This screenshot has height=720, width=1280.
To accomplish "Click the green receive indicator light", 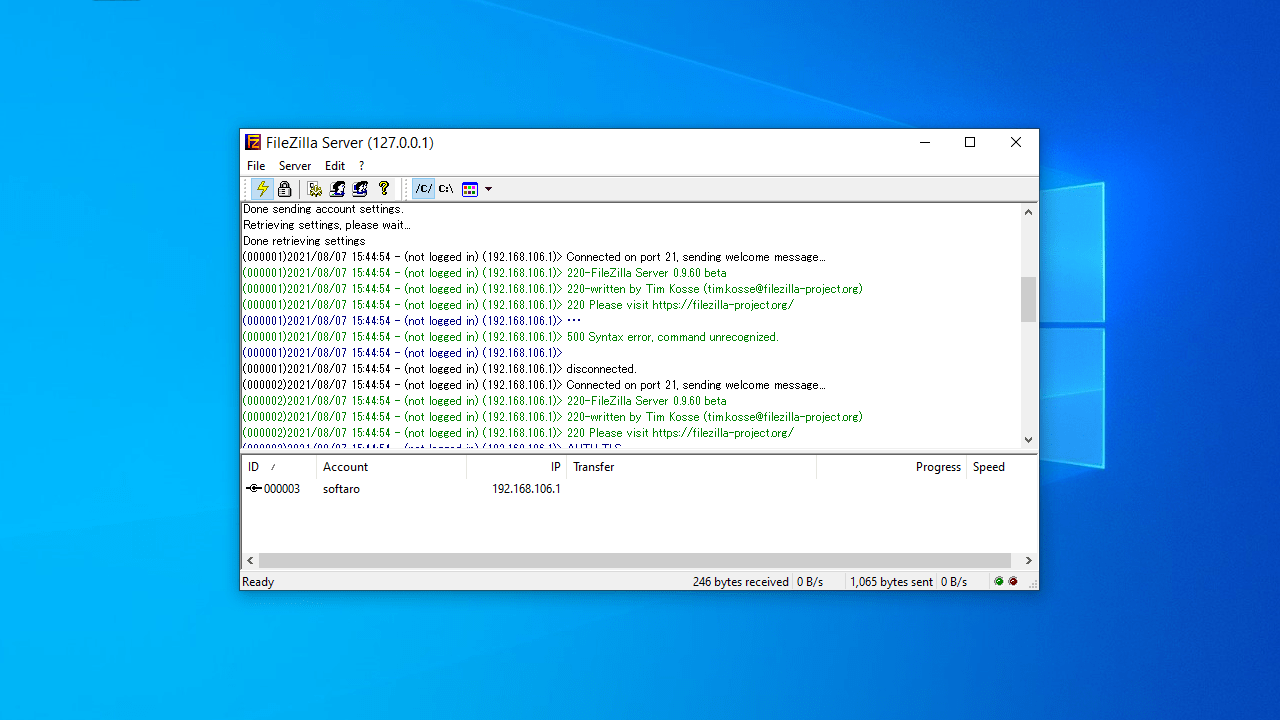I will pos(999,582).
